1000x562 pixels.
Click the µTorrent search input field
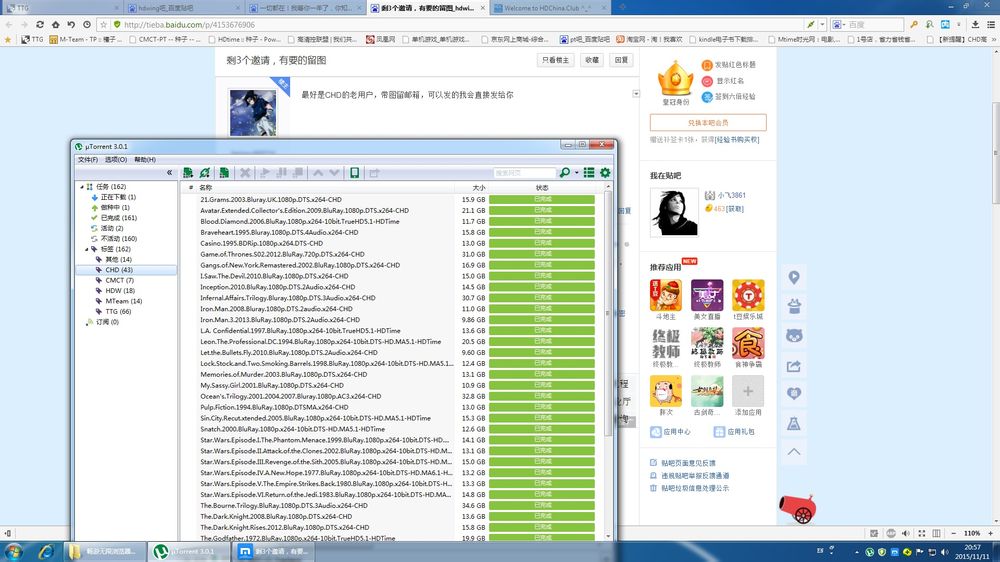(x=524, y=173)
